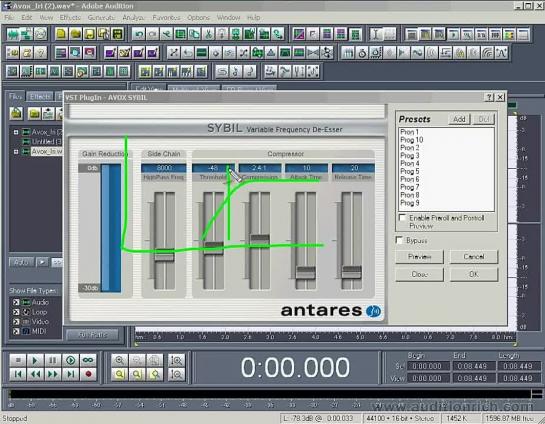
Task: Stop playback with the Stop button
Action: 18,360
